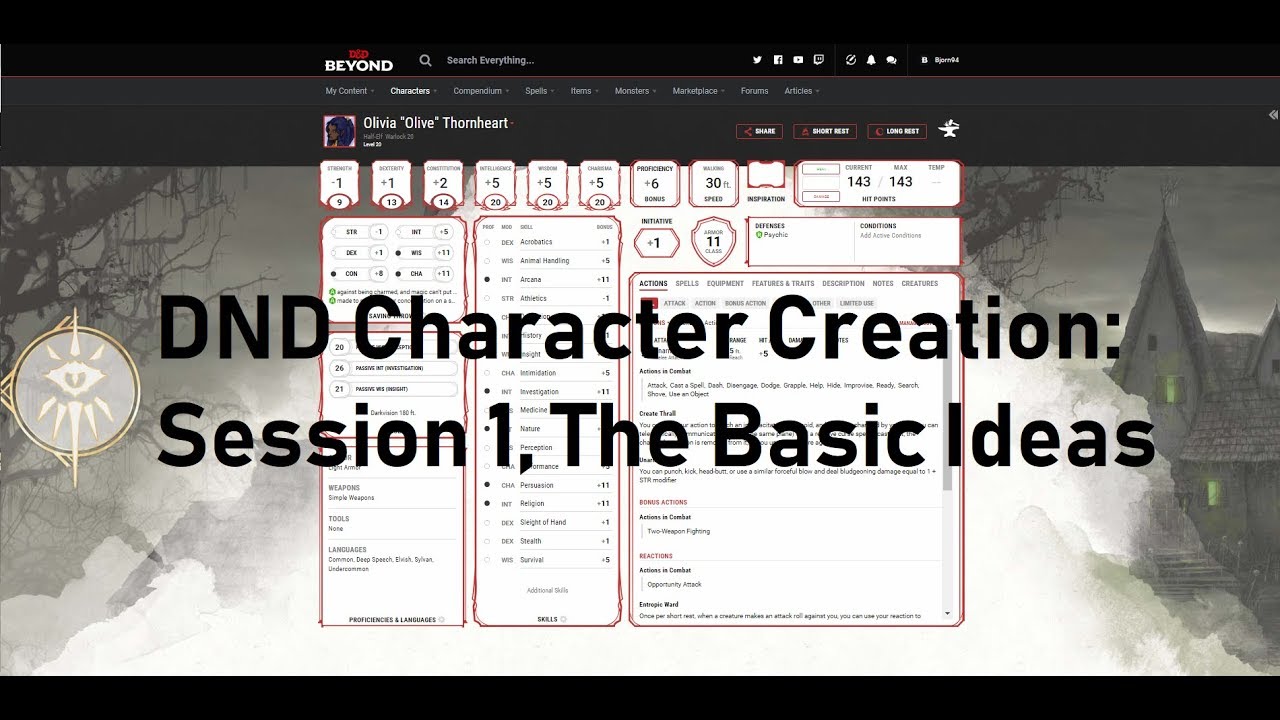Switch to the Description tab
1280x720 pixels.
pyautogui.click(x=843, y=284)
